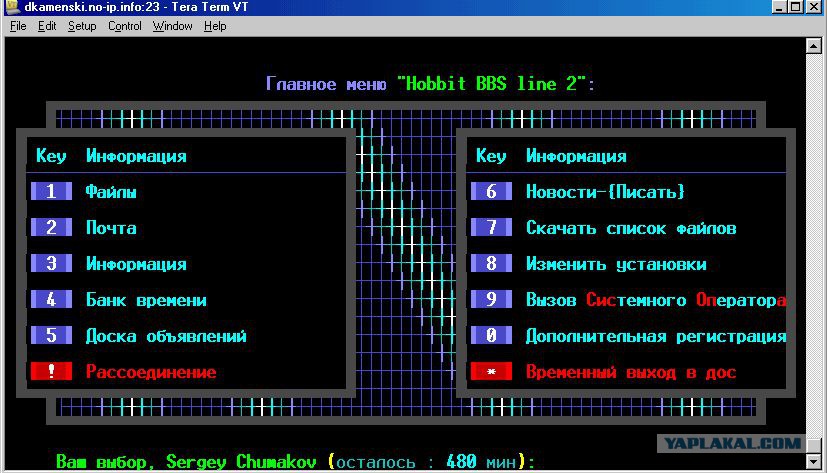
Task: Click the key 3 badge for Информация
Action: pos(51,263)
